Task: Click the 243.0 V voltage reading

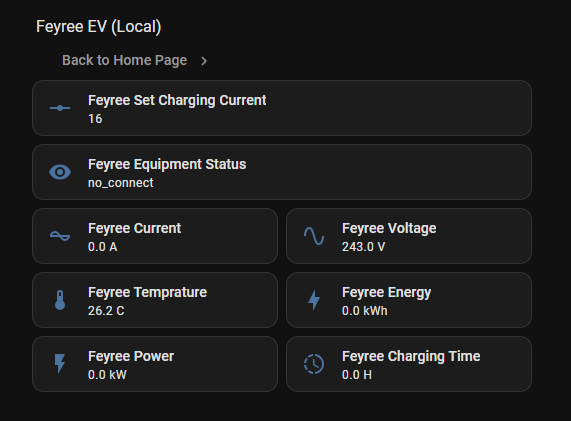Action: (x=363, y=247)
